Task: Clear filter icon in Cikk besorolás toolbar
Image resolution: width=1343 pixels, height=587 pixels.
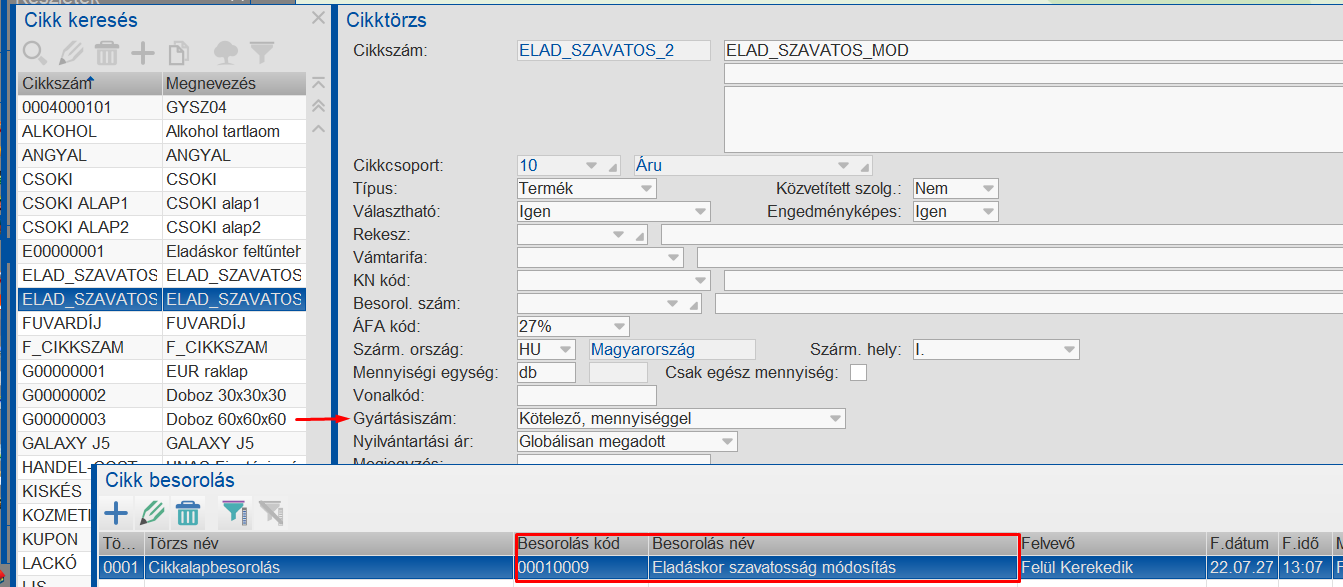Action: point(270,514)
